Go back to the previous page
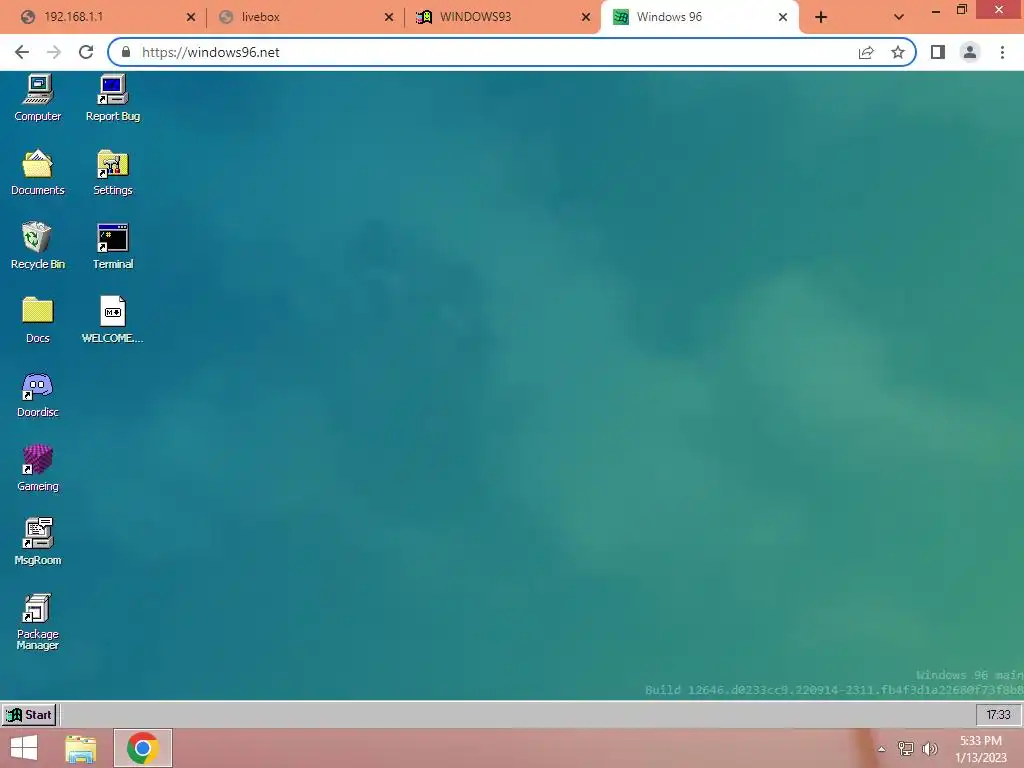1024x768 pixels. pyautogui.click(x=22, y=52)
